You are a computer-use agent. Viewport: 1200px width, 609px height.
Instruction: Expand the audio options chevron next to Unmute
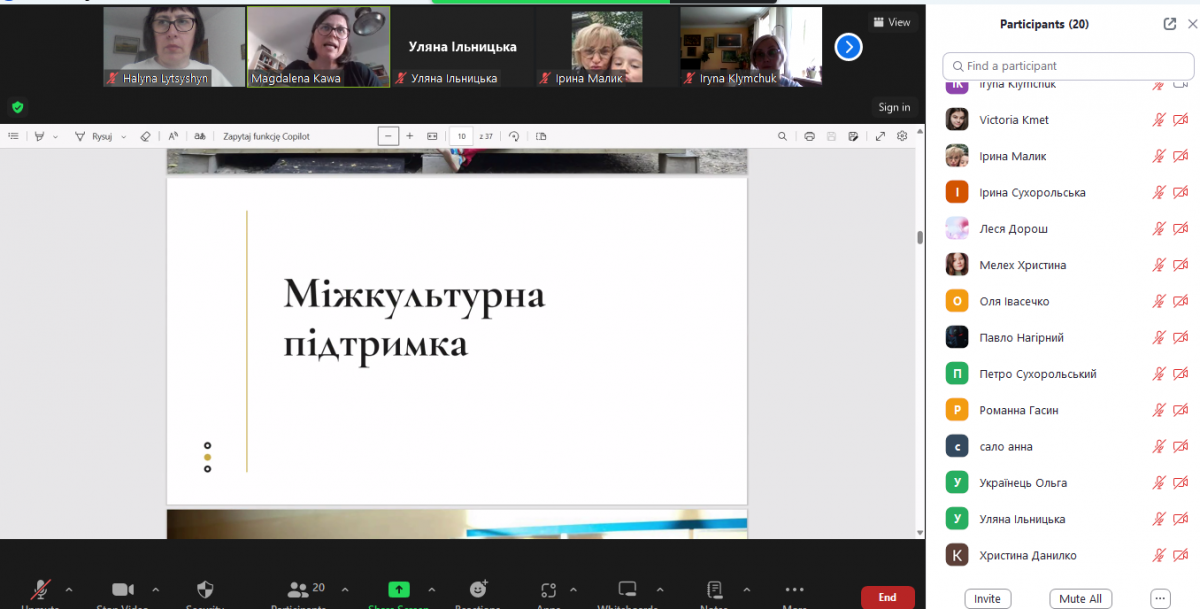[x=70, y=592]
